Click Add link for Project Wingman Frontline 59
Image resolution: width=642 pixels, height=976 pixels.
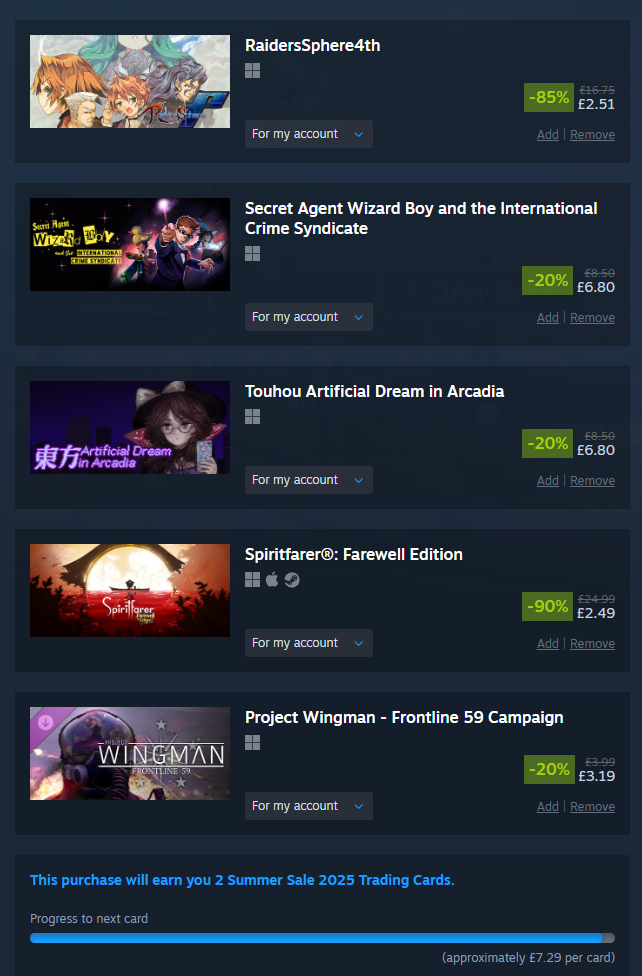pos(547,807)
